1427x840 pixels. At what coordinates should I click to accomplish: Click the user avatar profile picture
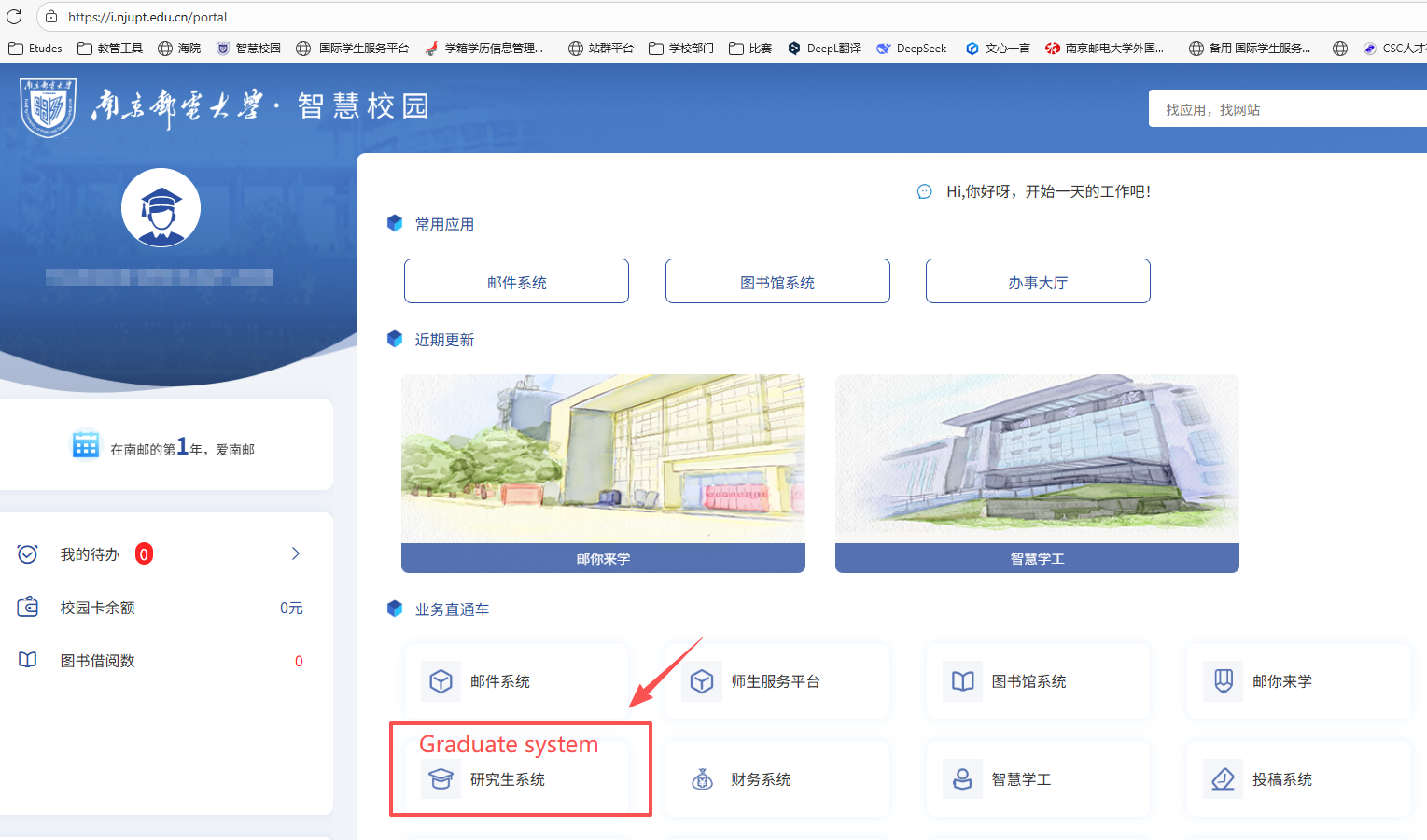pos(161,207)
